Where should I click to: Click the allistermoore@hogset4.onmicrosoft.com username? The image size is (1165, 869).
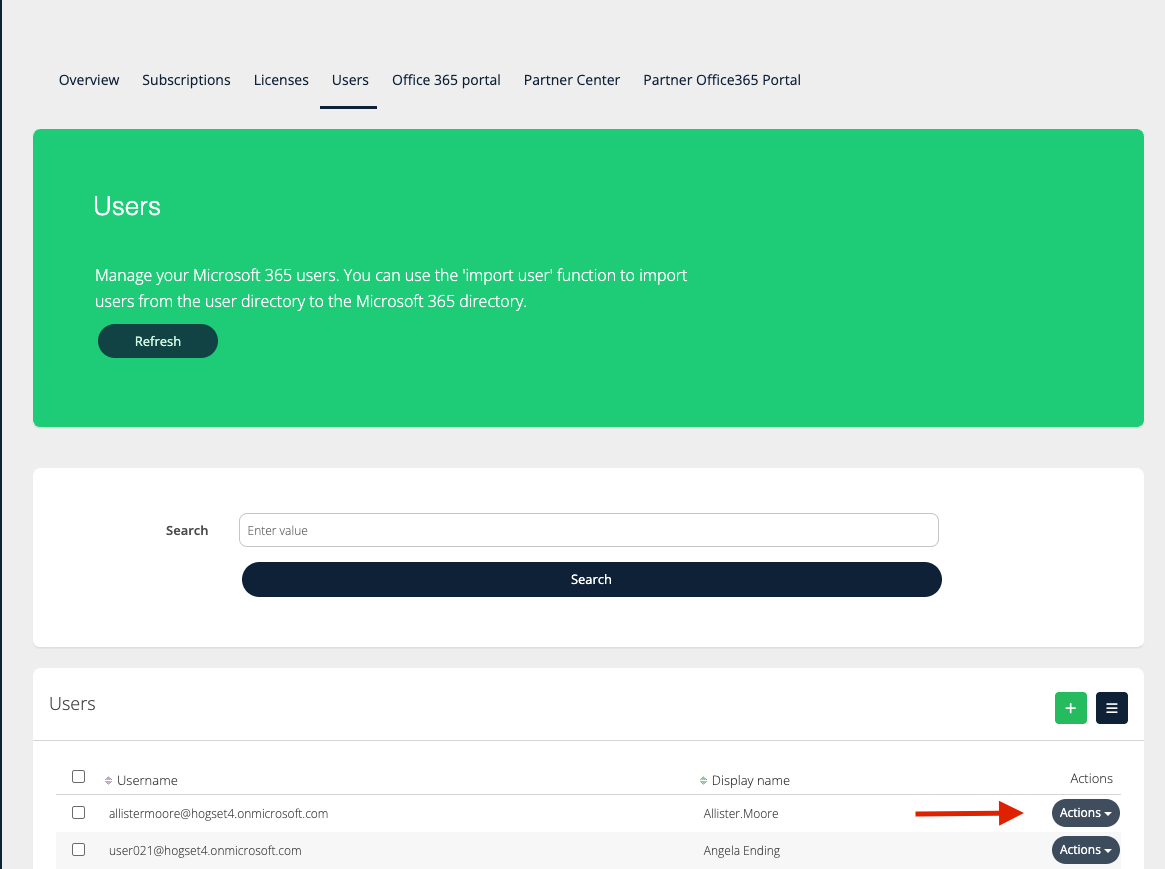pyautogui.click(x=218, y=813)
